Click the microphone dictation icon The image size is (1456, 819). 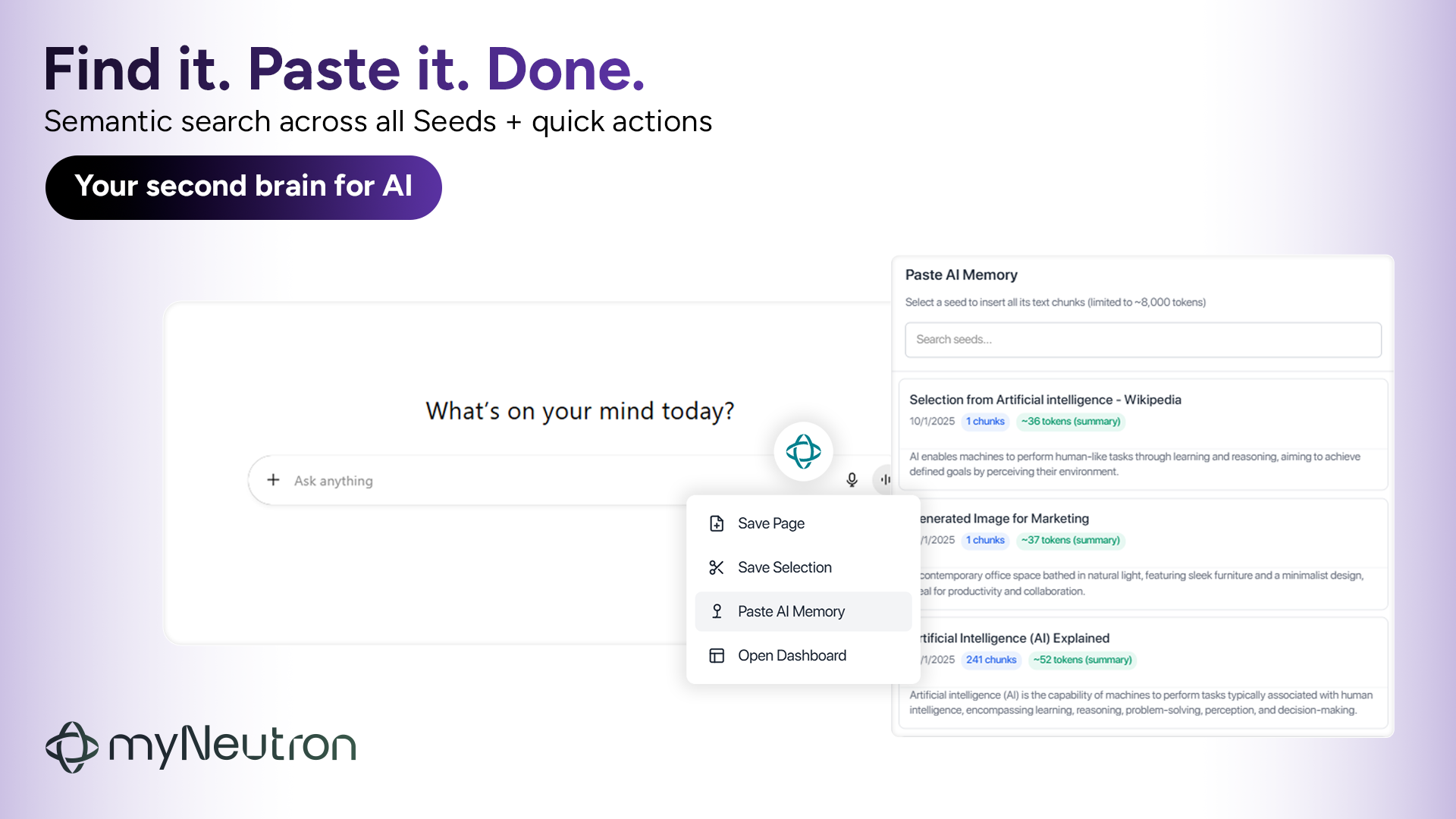(852, 480)
